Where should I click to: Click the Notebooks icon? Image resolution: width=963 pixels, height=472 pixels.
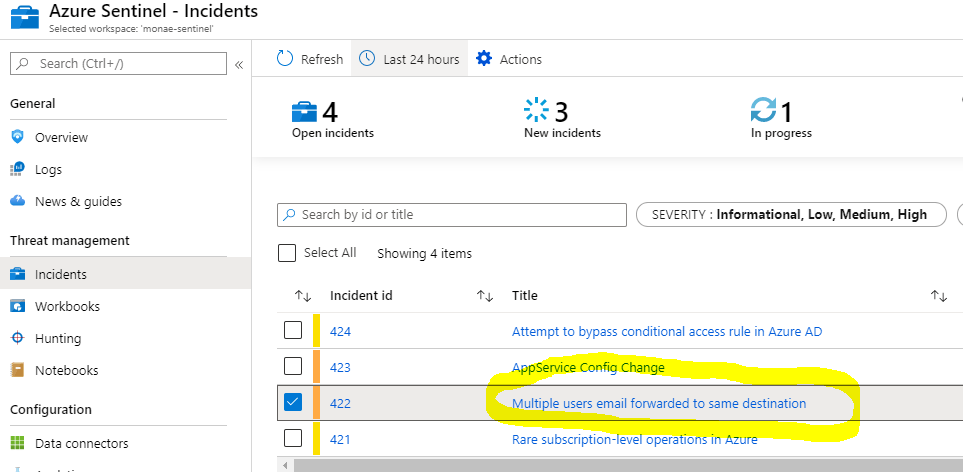pos(18,370)
